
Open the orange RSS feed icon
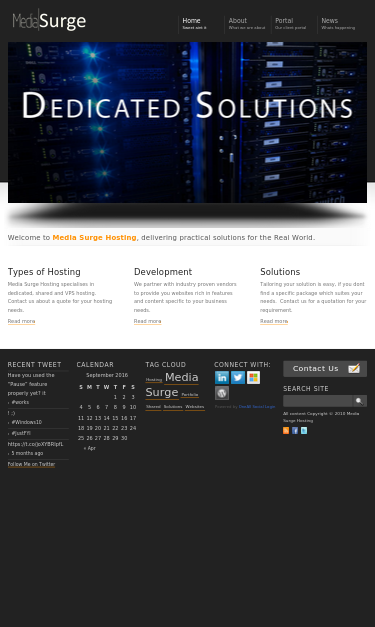click(286, 431)
